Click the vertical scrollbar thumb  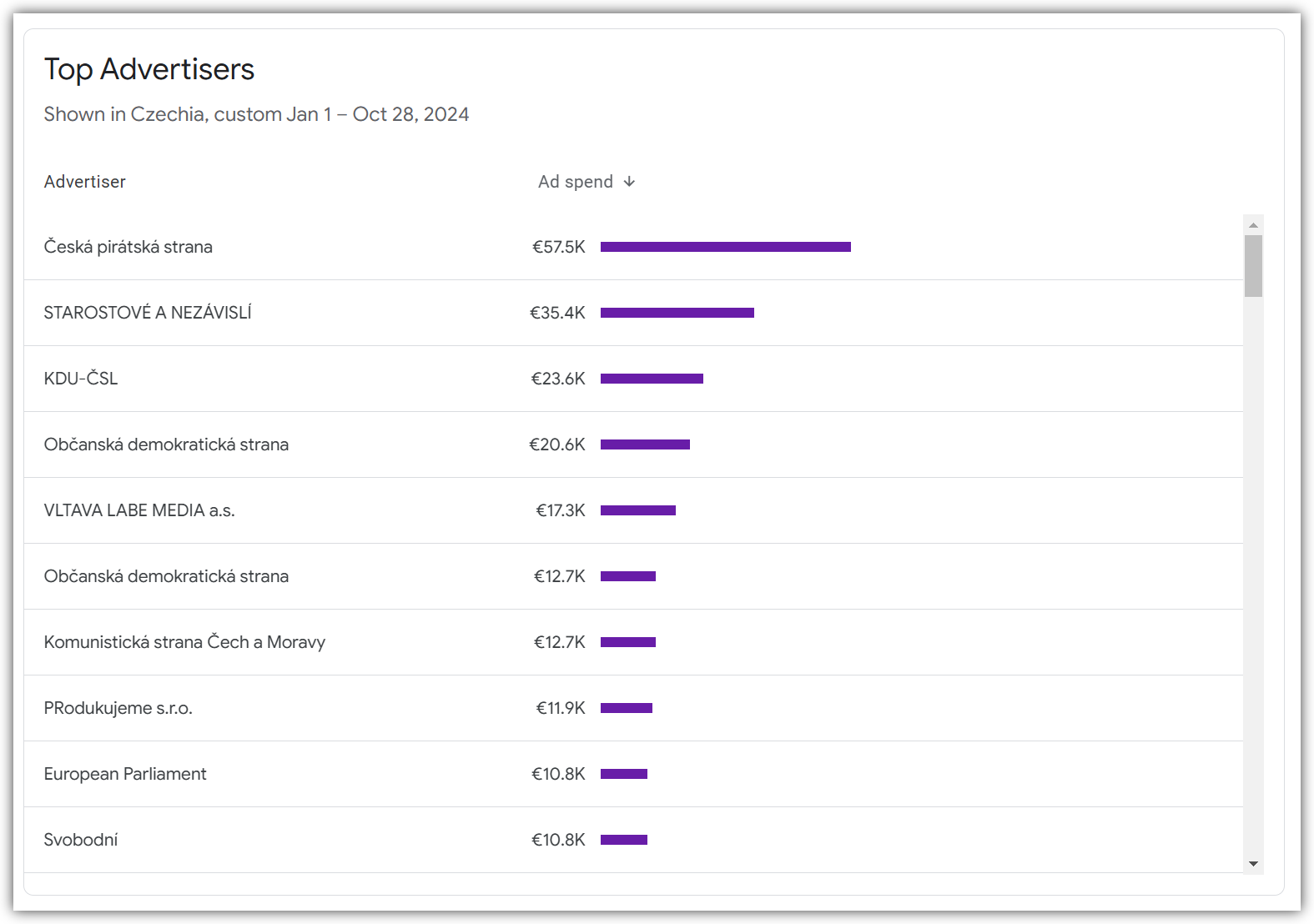point(1253,266)
